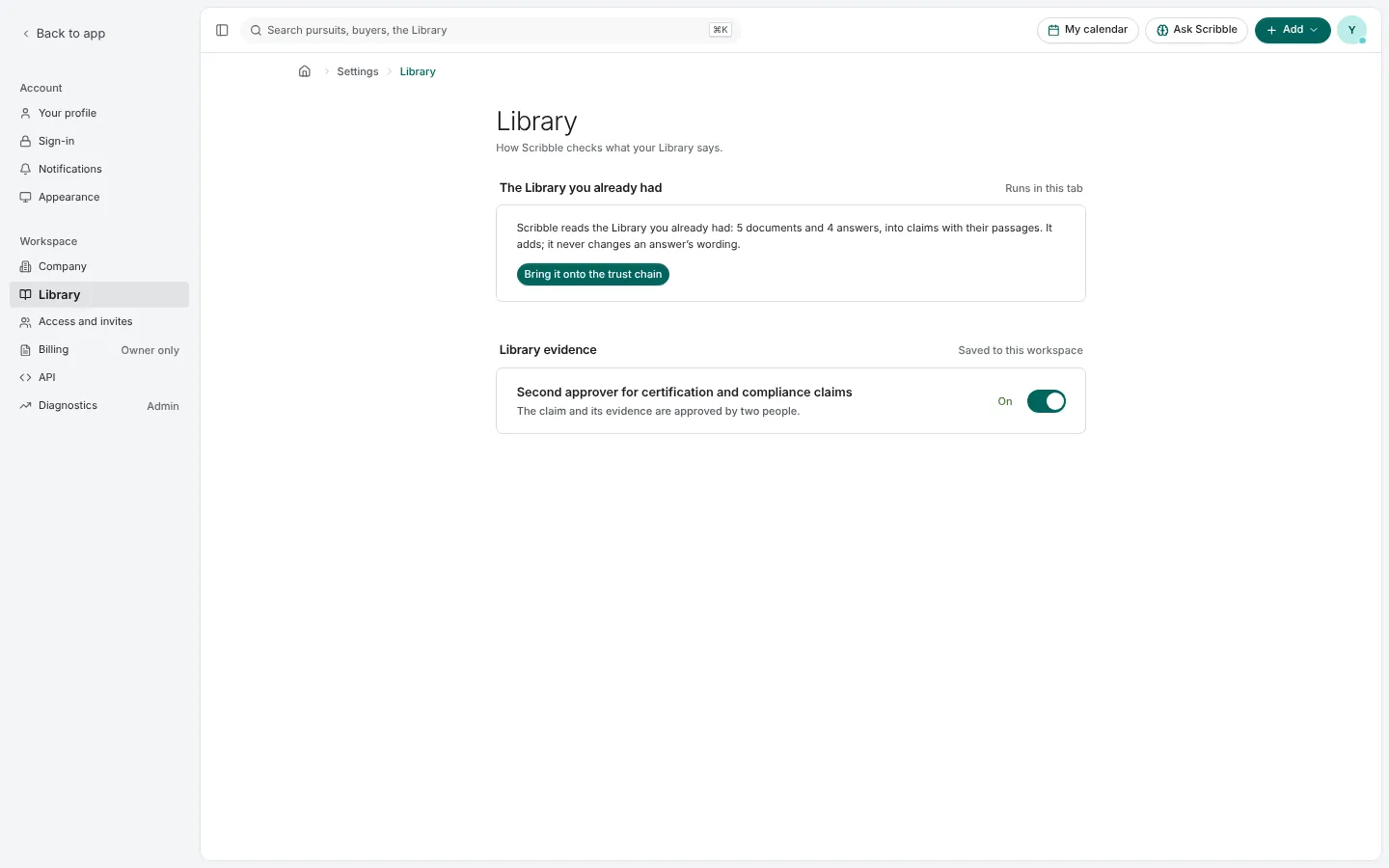Click the Ask Scribble button
This screenshot has width=1389, height=868.
[1196, 30]
